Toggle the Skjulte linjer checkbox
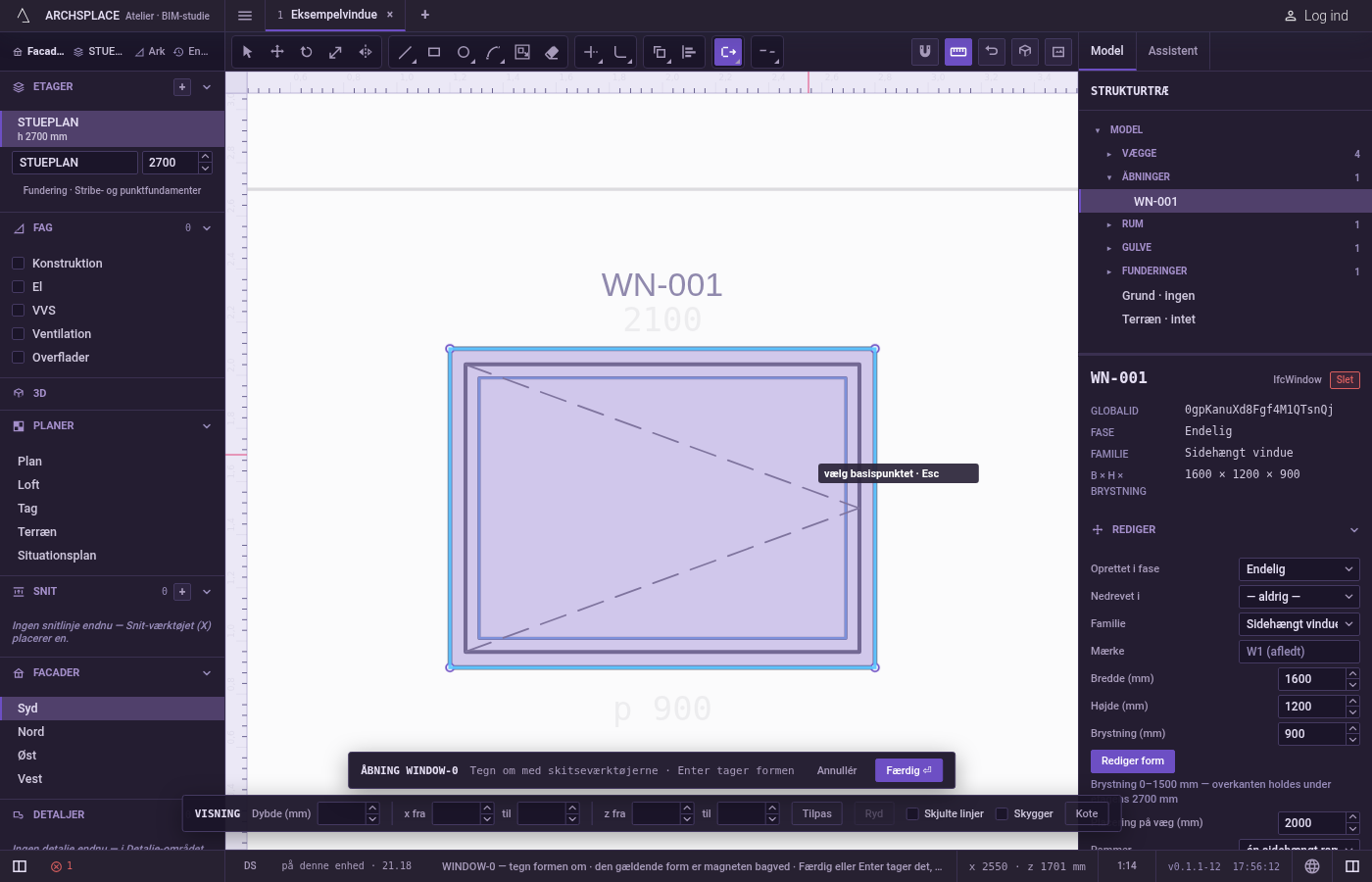The image size is (1372, 882). click(x=912, y=813)
